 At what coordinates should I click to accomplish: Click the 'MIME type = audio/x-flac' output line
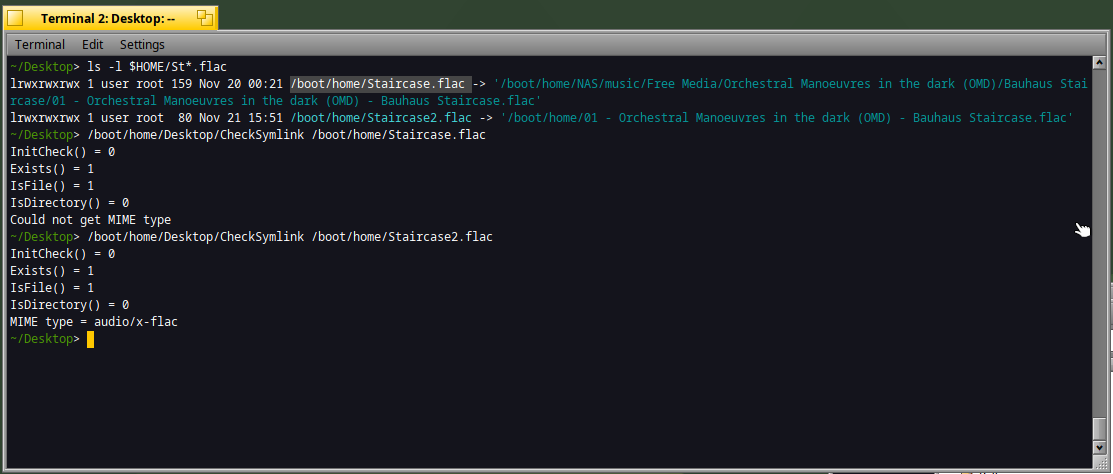[95, 322]
